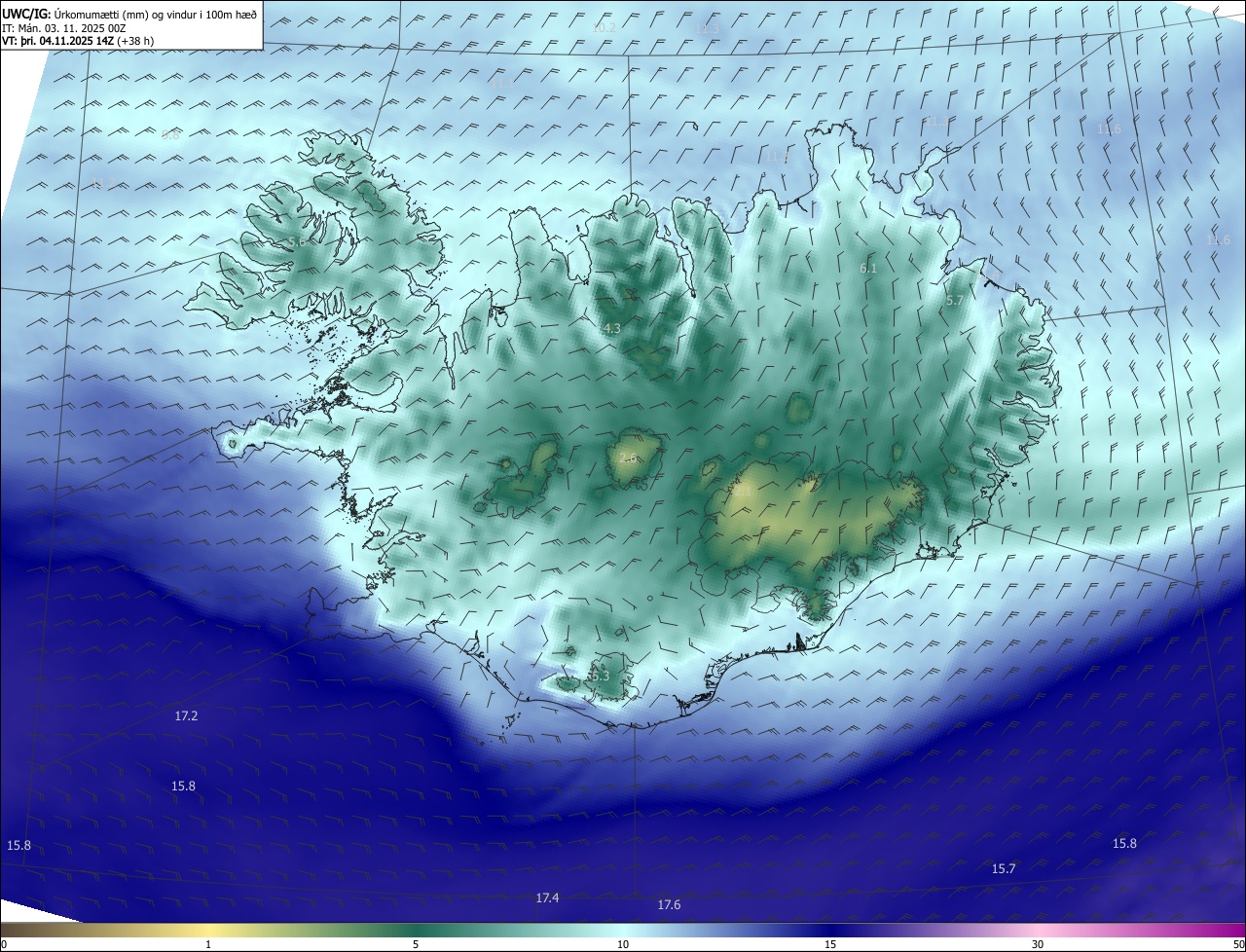Viewport: 1246px width, 952px height.
Task: Click the 5.7 value label on the map
Action: pyautogui.click(x=954, y=301)
